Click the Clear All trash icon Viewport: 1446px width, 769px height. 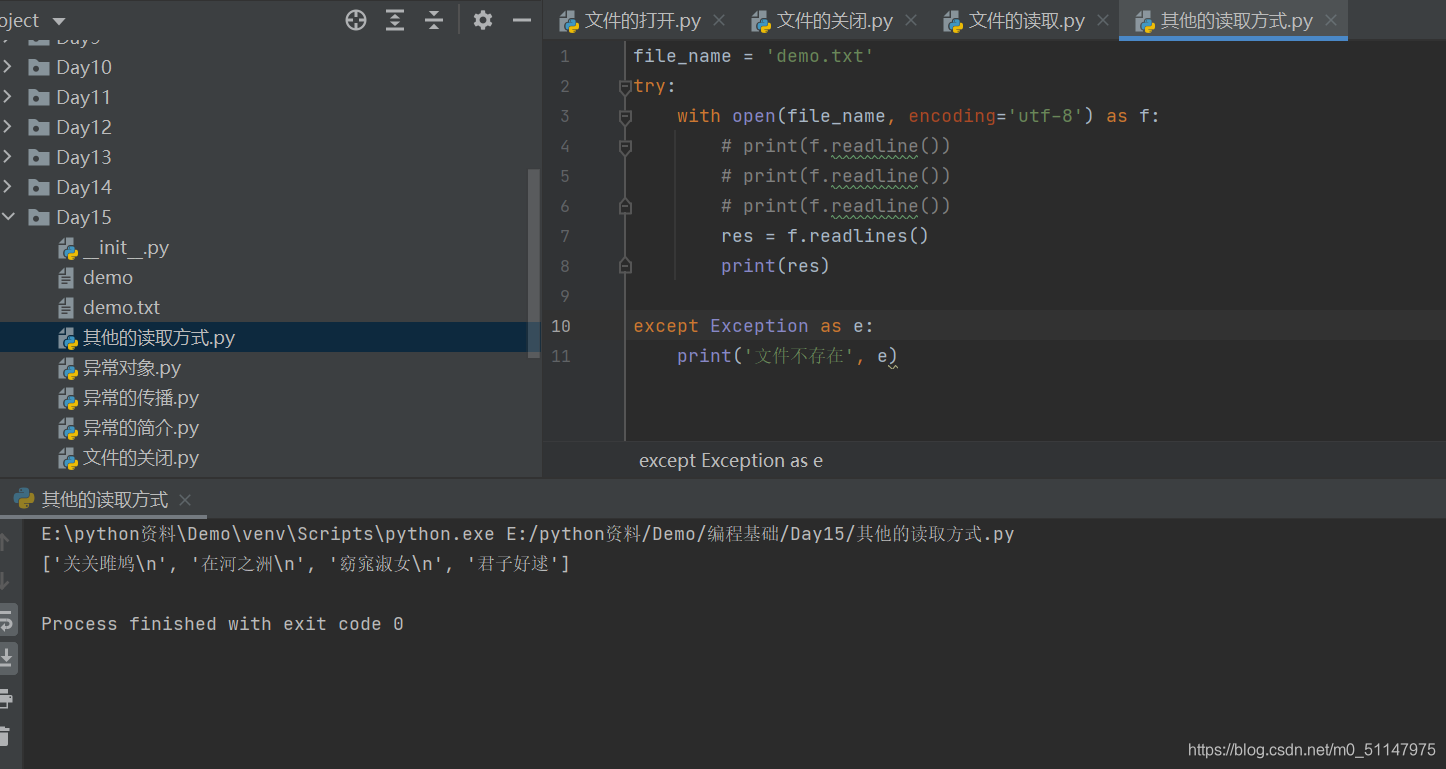(4, 736)
